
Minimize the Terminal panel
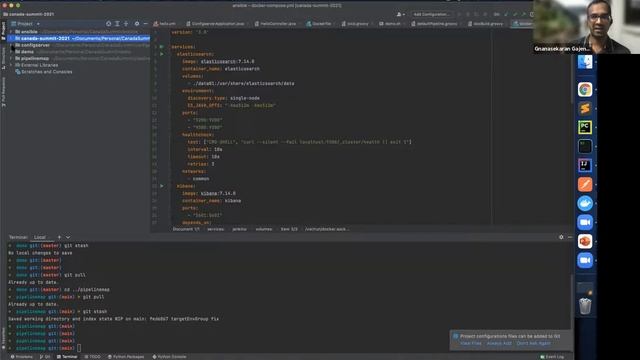click(x=570, y=237)
